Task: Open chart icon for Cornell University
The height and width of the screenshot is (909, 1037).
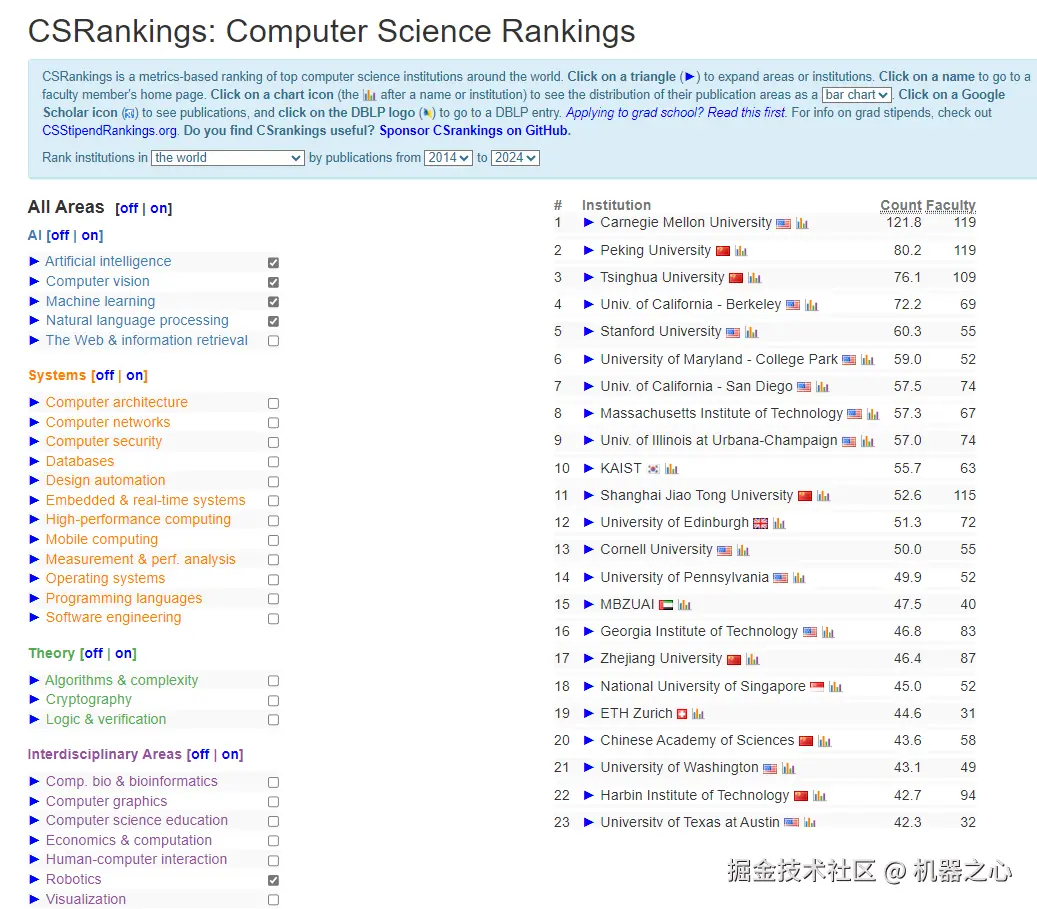Action: point(743,550)
